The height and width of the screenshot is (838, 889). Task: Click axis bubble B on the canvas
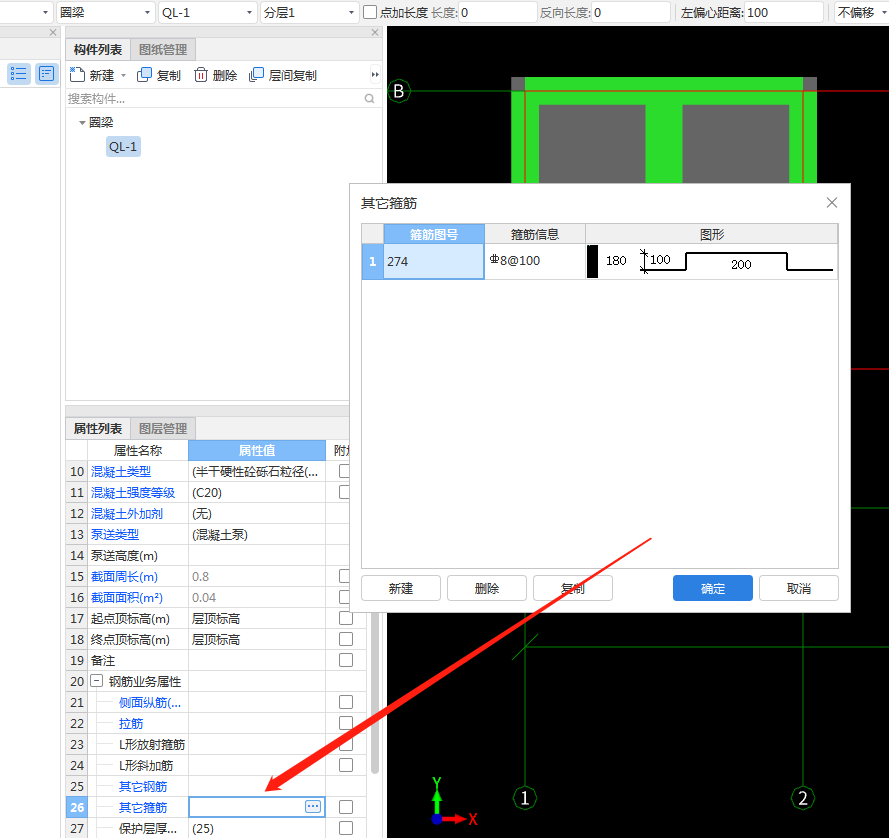point(399,91)
